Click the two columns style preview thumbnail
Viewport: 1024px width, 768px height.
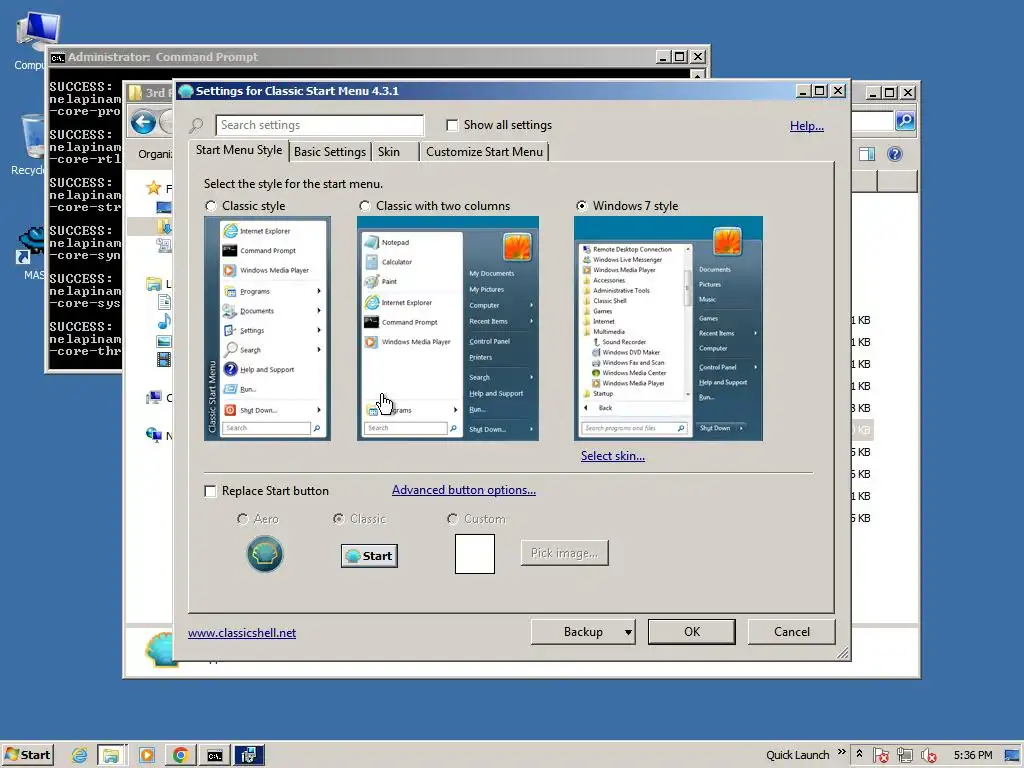(x=448, y=328)
